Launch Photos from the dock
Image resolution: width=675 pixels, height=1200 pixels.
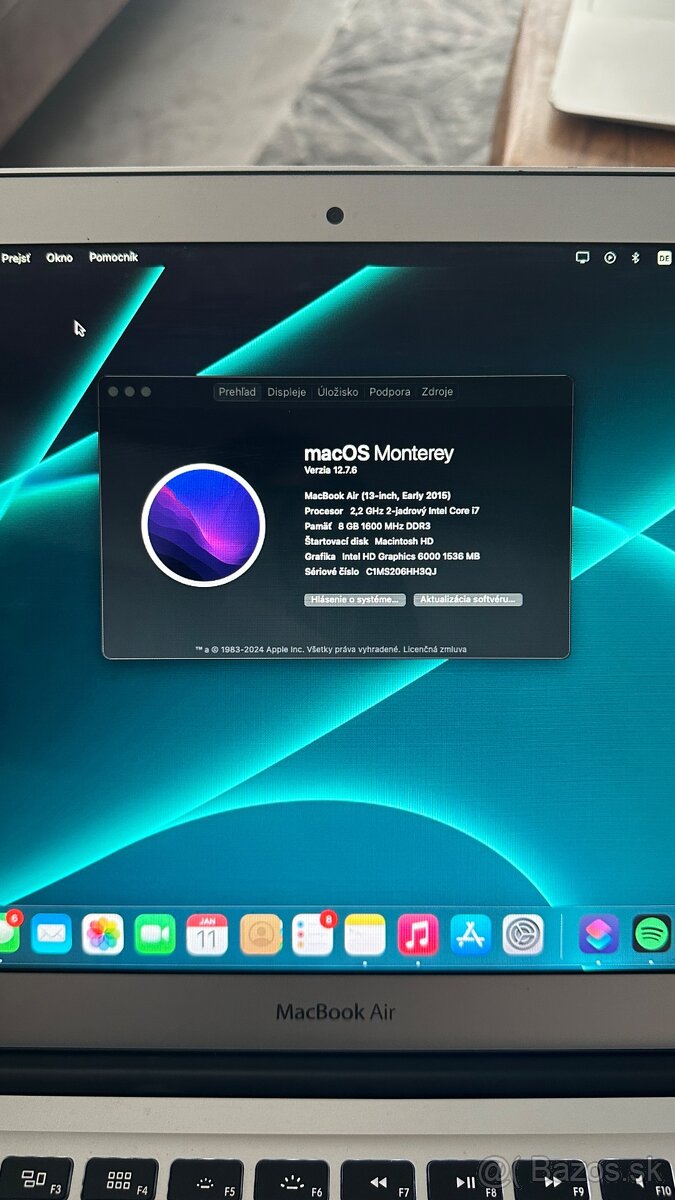coord(103,934)
